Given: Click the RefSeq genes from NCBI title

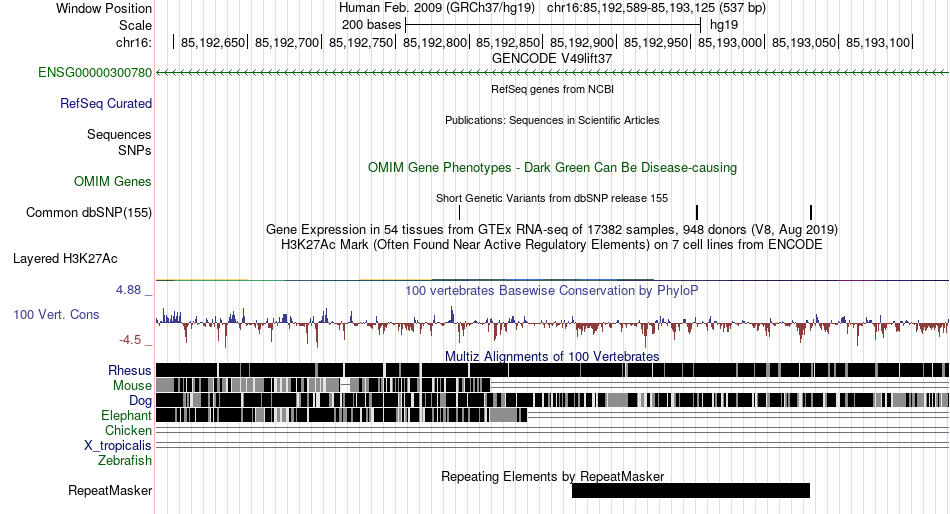Looking at the screenshot, I should pos(552,89).
